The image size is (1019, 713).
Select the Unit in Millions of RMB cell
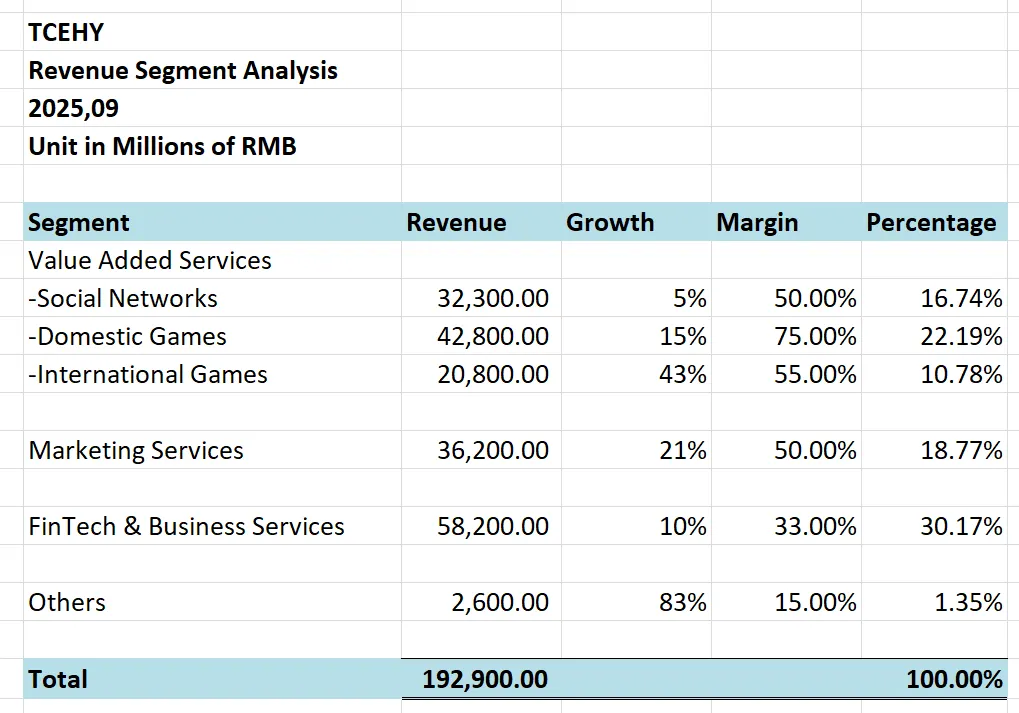[x=162, y=147]
